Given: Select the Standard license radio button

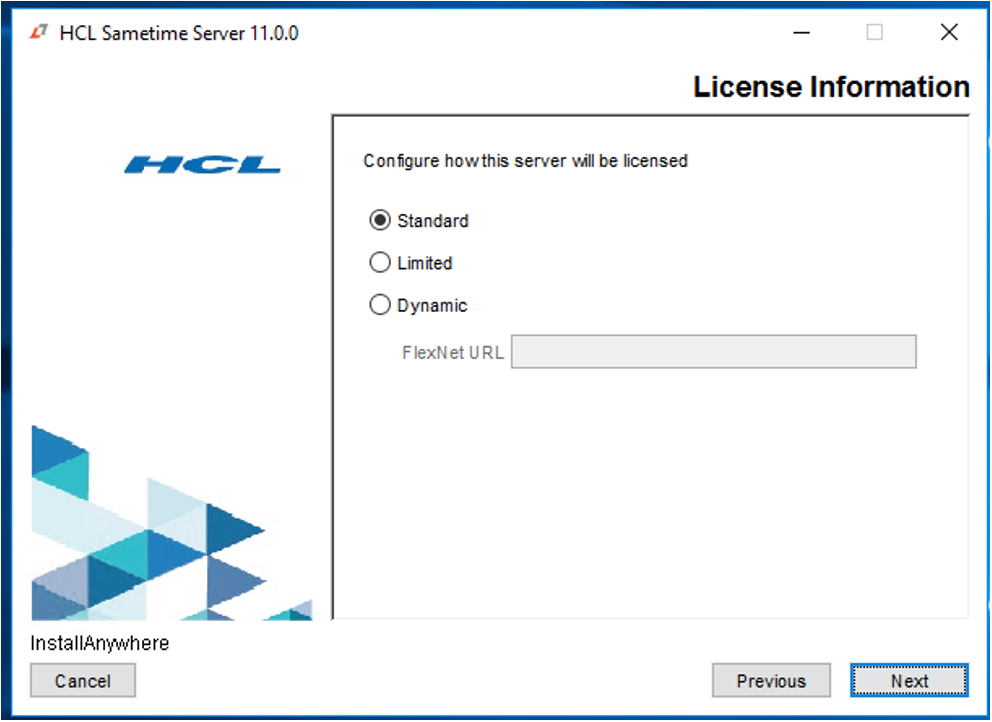Looking at the screenshot, I should [x=380, y=221].
